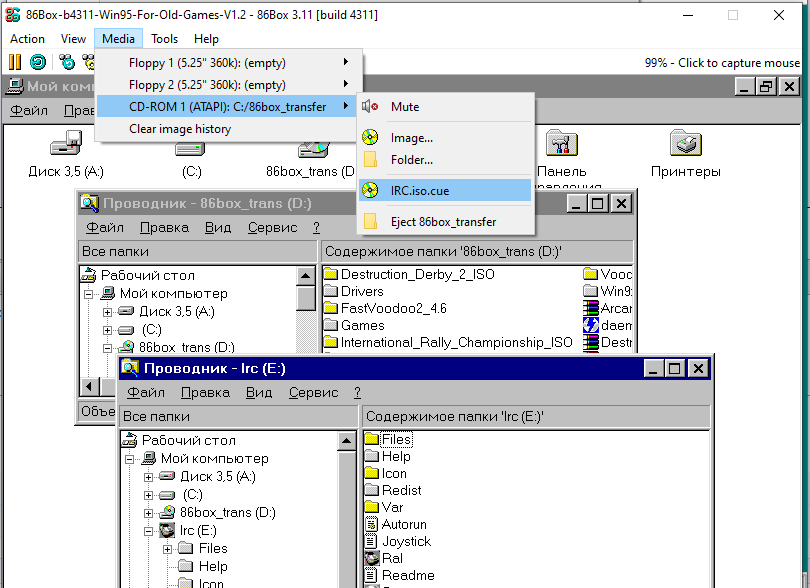The height and width of the screenshot is (588, 810).
Task: Select the Диск 3,5 (A:) floppy drive icon in Мой компьютер
Action: (x=66, y=143)
